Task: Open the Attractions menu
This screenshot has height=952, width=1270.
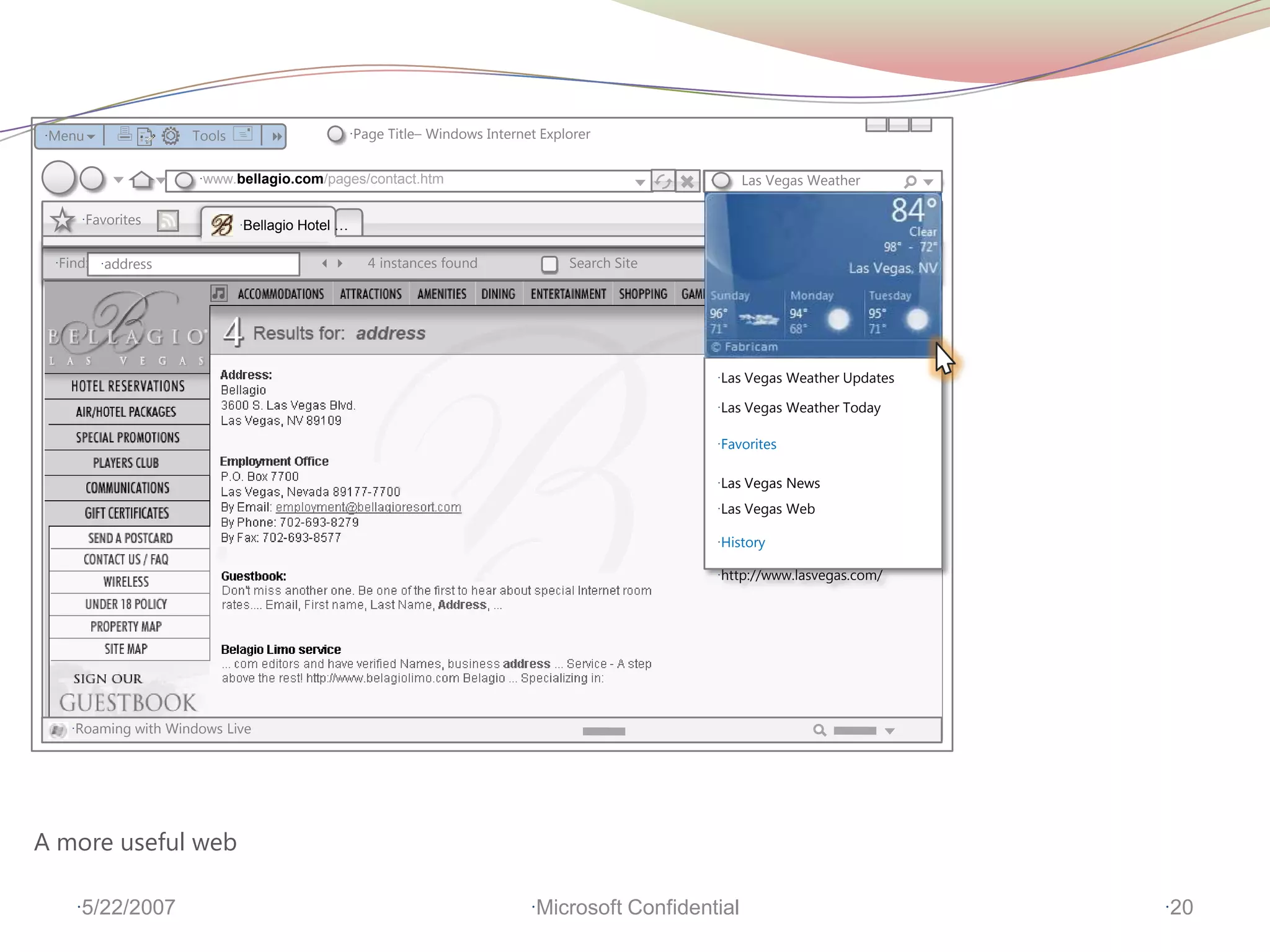Action: point(370,294)
